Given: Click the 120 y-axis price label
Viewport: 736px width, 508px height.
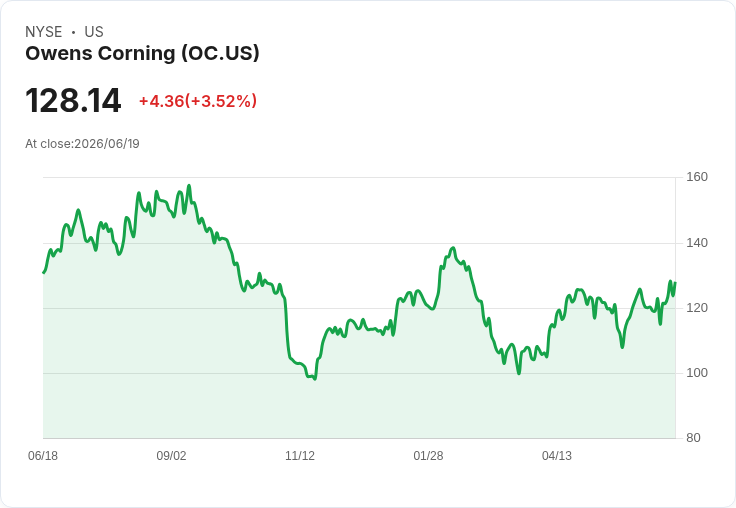Looking at the screenshot, I should pos(697,308).
